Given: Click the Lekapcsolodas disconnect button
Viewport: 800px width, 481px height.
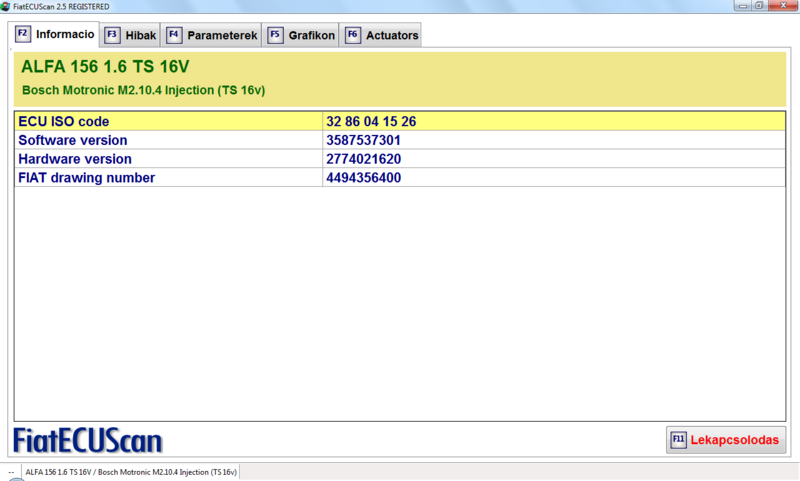Looking at the screenshot, I should pos(726,440).
